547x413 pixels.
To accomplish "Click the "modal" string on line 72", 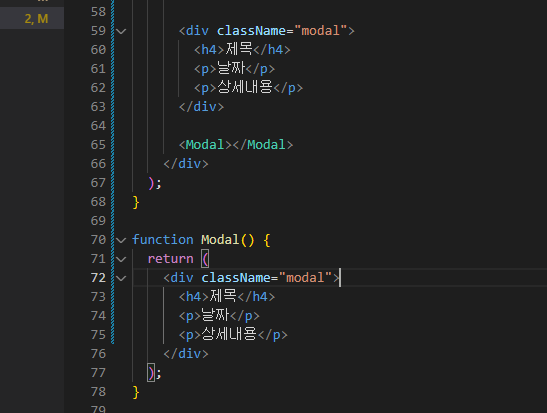I will point(305,278).
